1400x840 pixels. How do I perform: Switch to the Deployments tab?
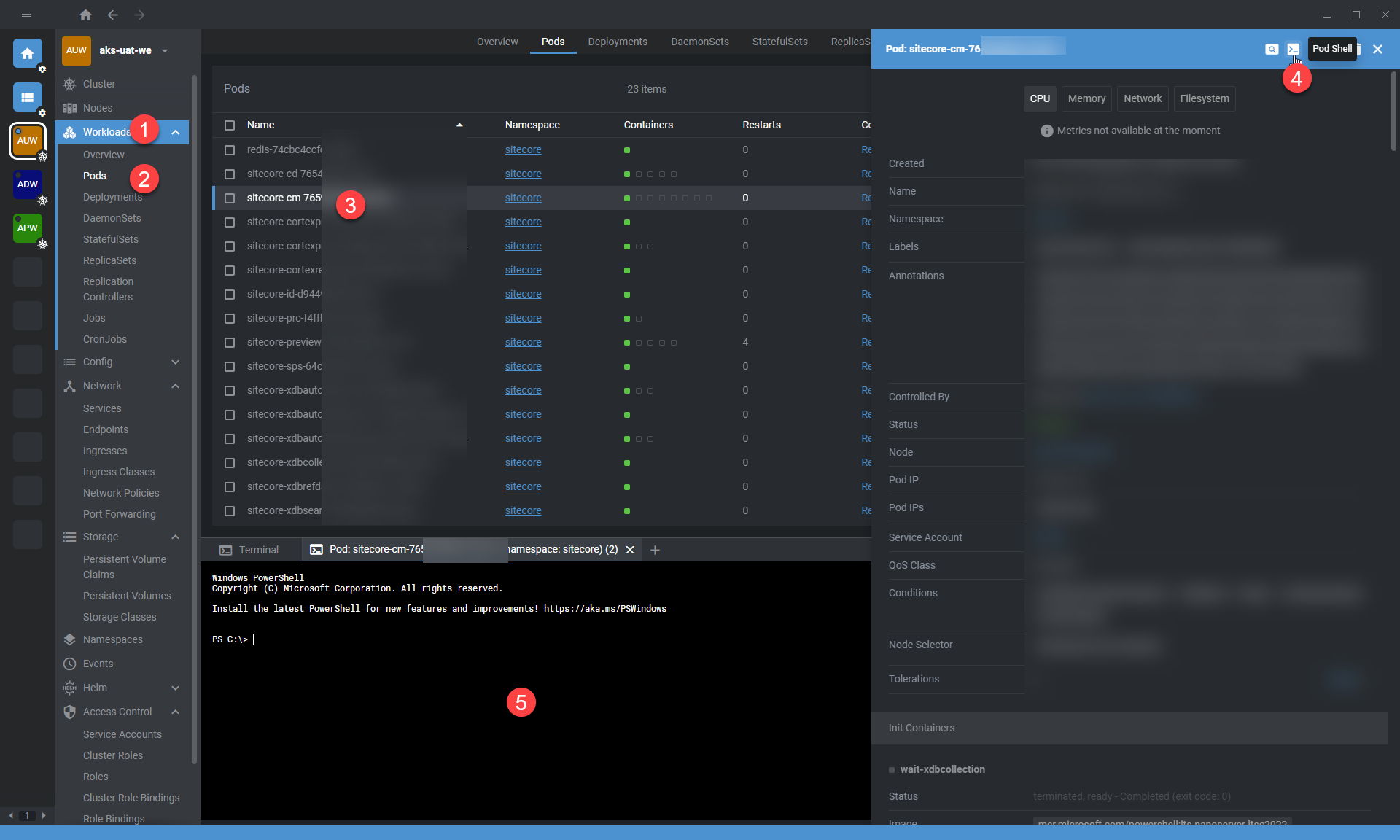coord(617,42)
